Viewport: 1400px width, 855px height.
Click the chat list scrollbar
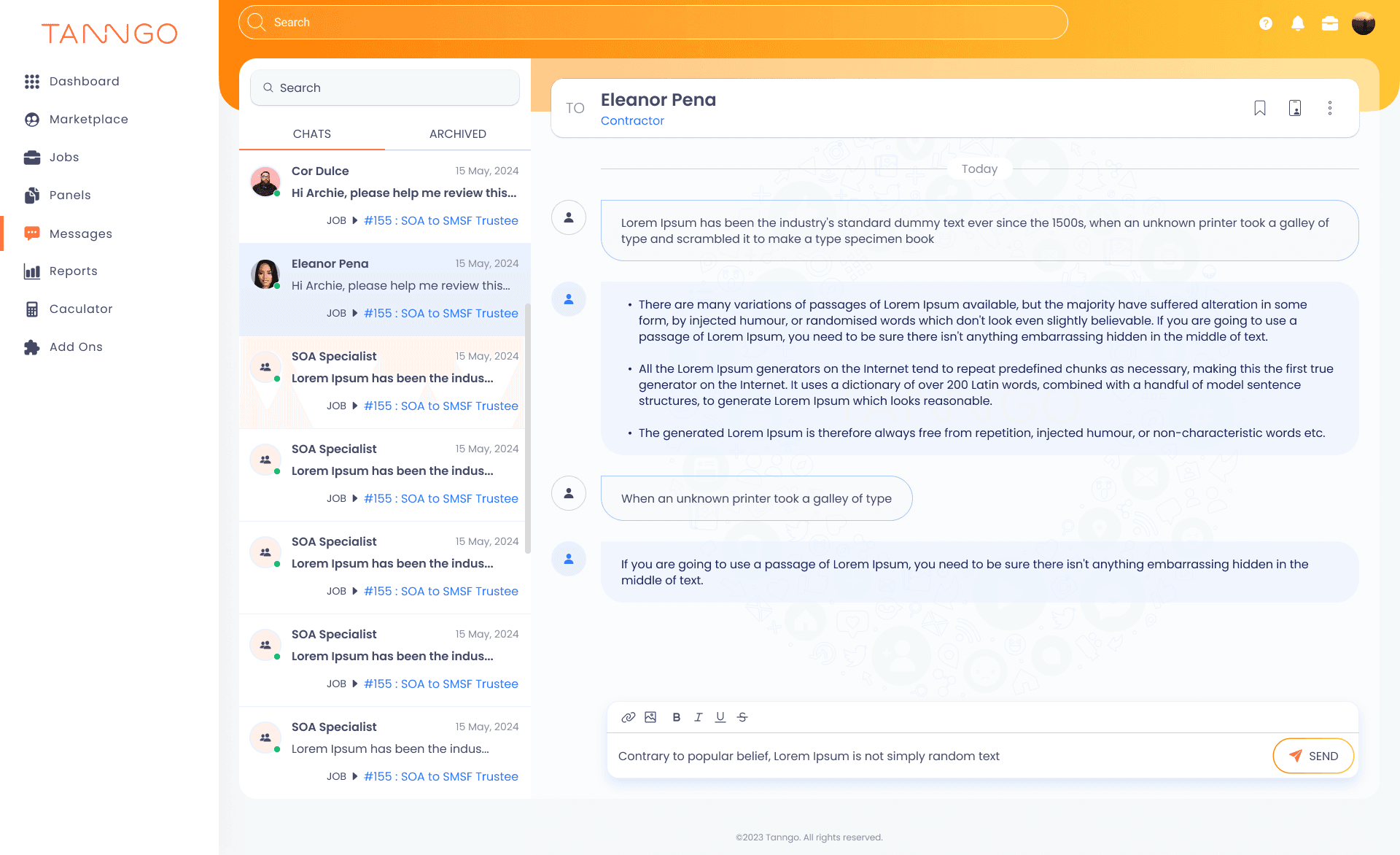pos(527,427)
